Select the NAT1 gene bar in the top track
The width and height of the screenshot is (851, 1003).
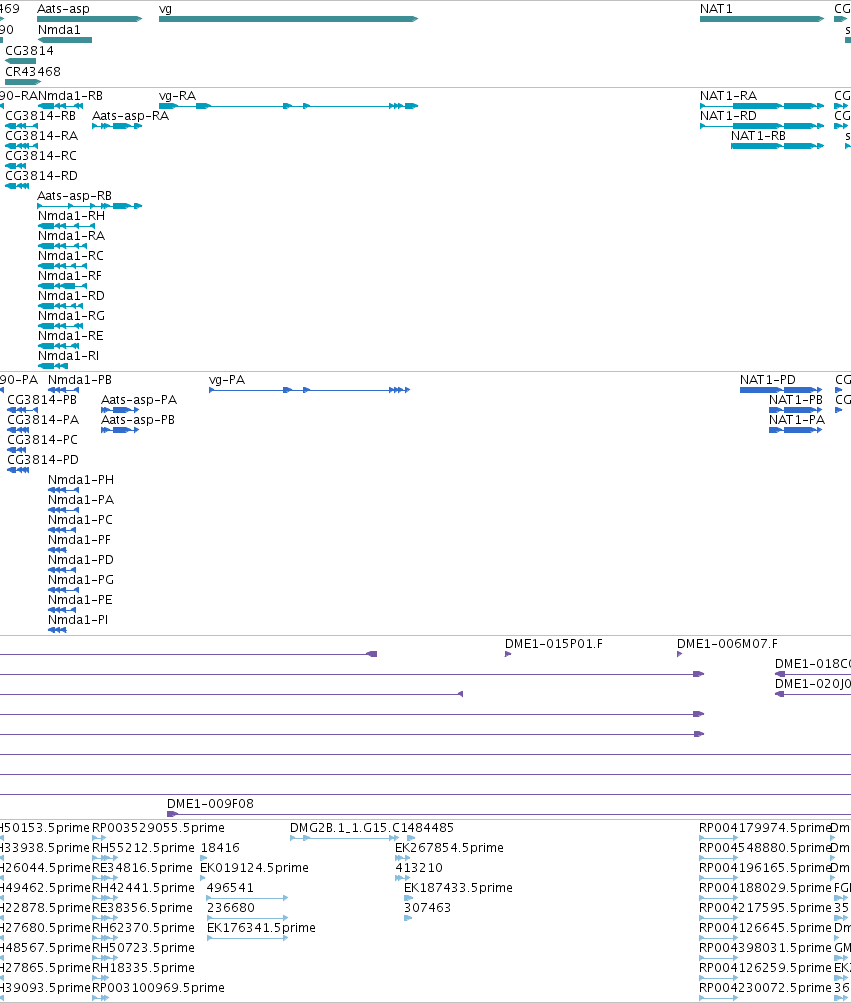pos(762,19)
